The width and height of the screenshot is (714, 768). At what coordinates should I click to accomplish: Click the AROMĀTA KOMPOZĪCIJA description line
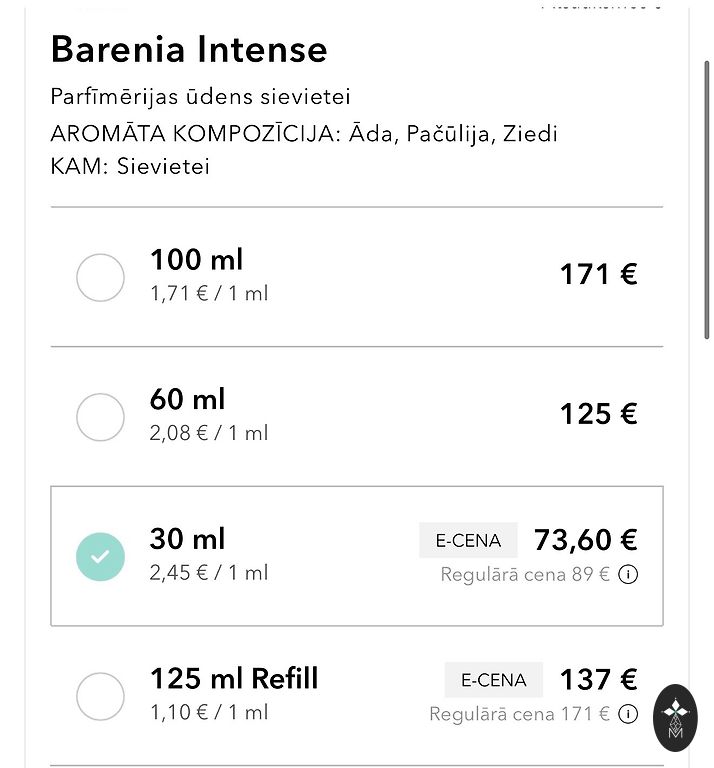pyautogui.click(x=304, y=134)
